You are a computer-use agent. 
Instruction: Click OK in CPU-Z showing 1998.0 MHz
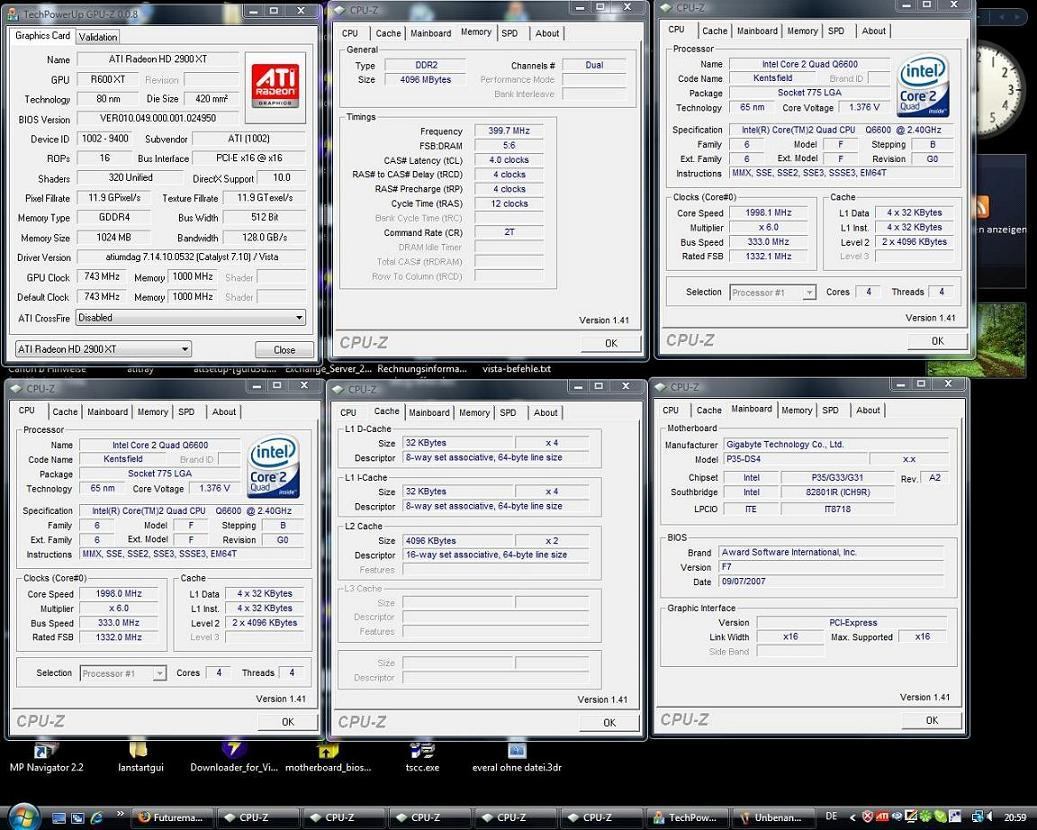[x=288, y=722]
